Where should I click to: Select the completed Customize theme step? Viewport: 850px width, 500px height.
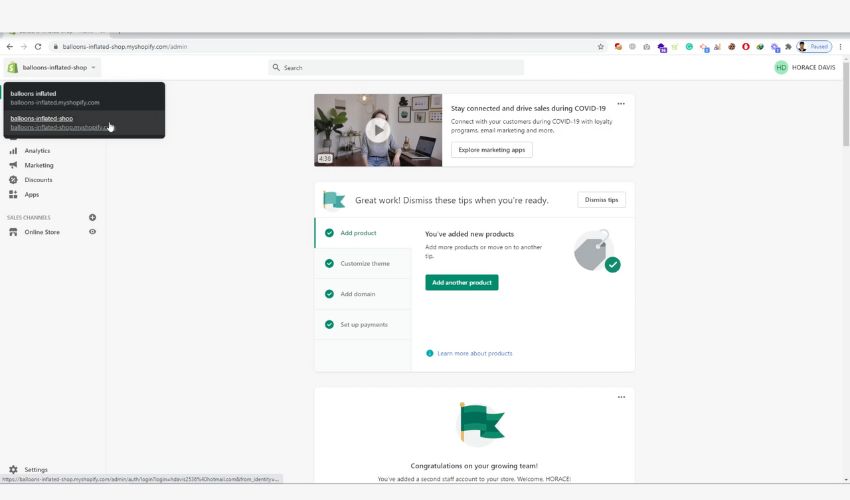coord(364,264)
